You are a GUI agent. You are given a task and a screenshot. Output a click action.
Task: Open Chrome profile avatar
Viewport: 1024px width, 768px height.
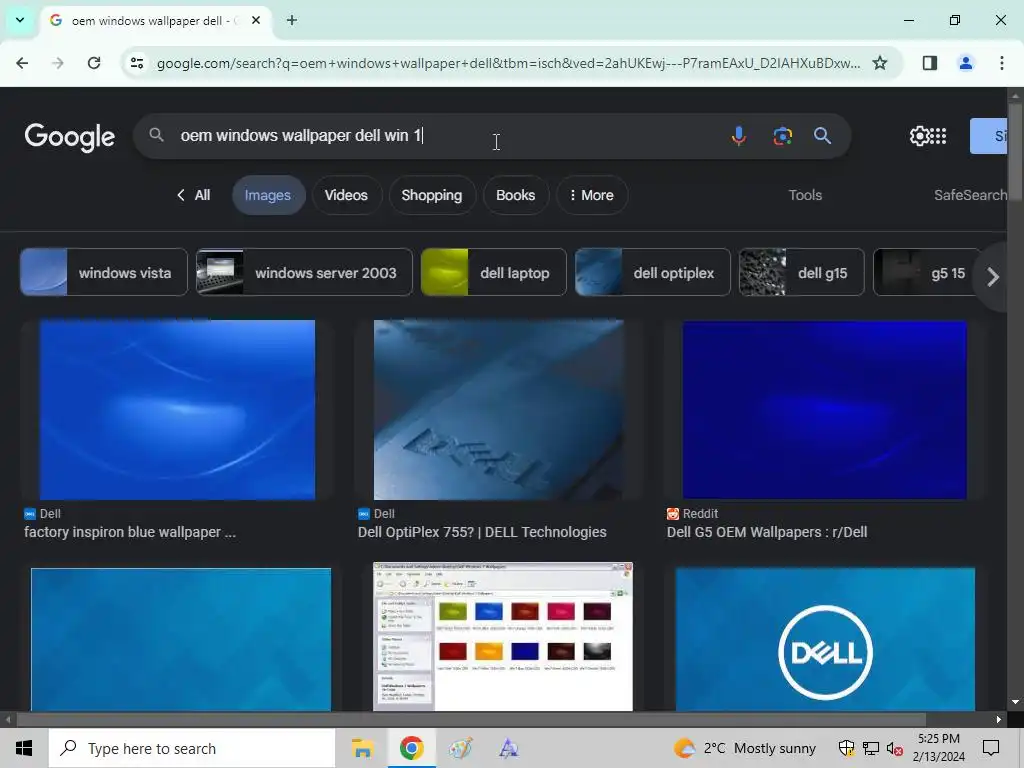[965, 63]
